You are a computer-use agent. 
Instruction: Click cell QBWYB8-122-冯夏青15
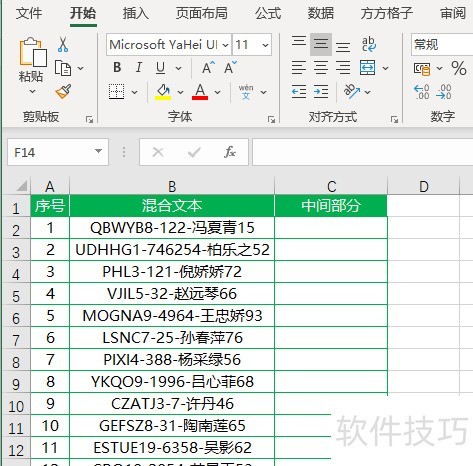click(x=172, y=228)
